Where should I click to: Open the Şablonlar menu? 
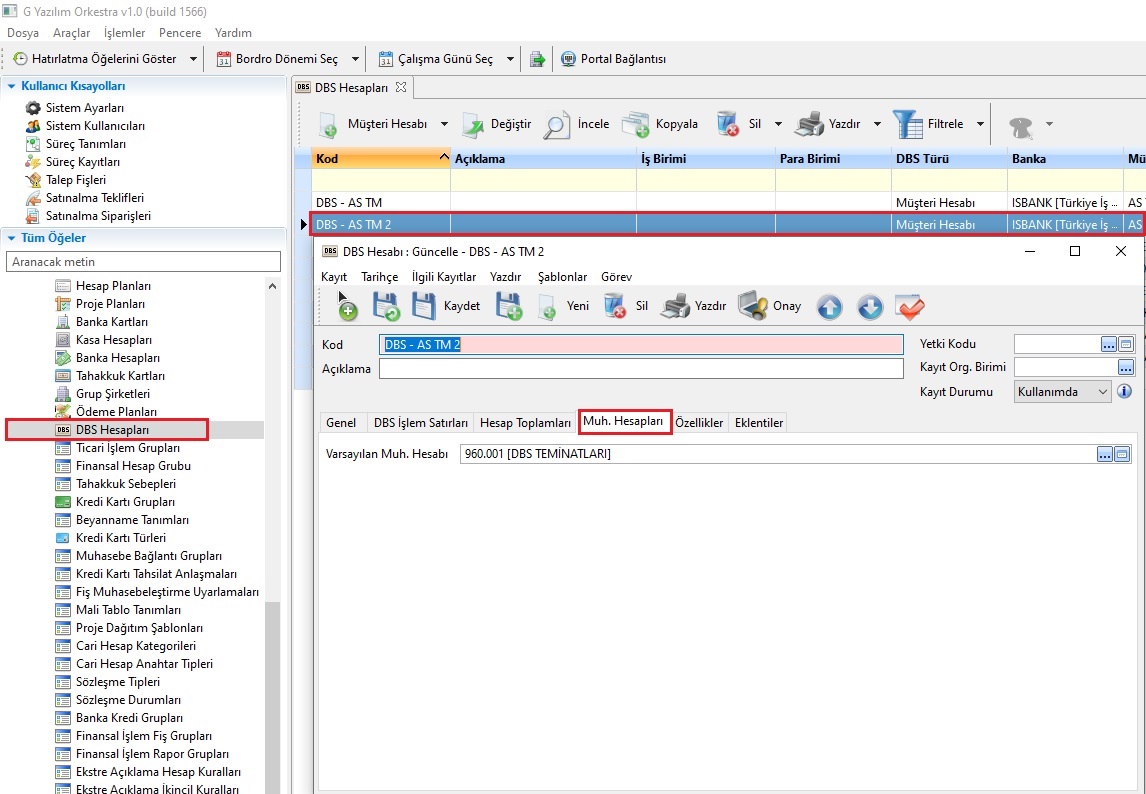coord(562,277)
